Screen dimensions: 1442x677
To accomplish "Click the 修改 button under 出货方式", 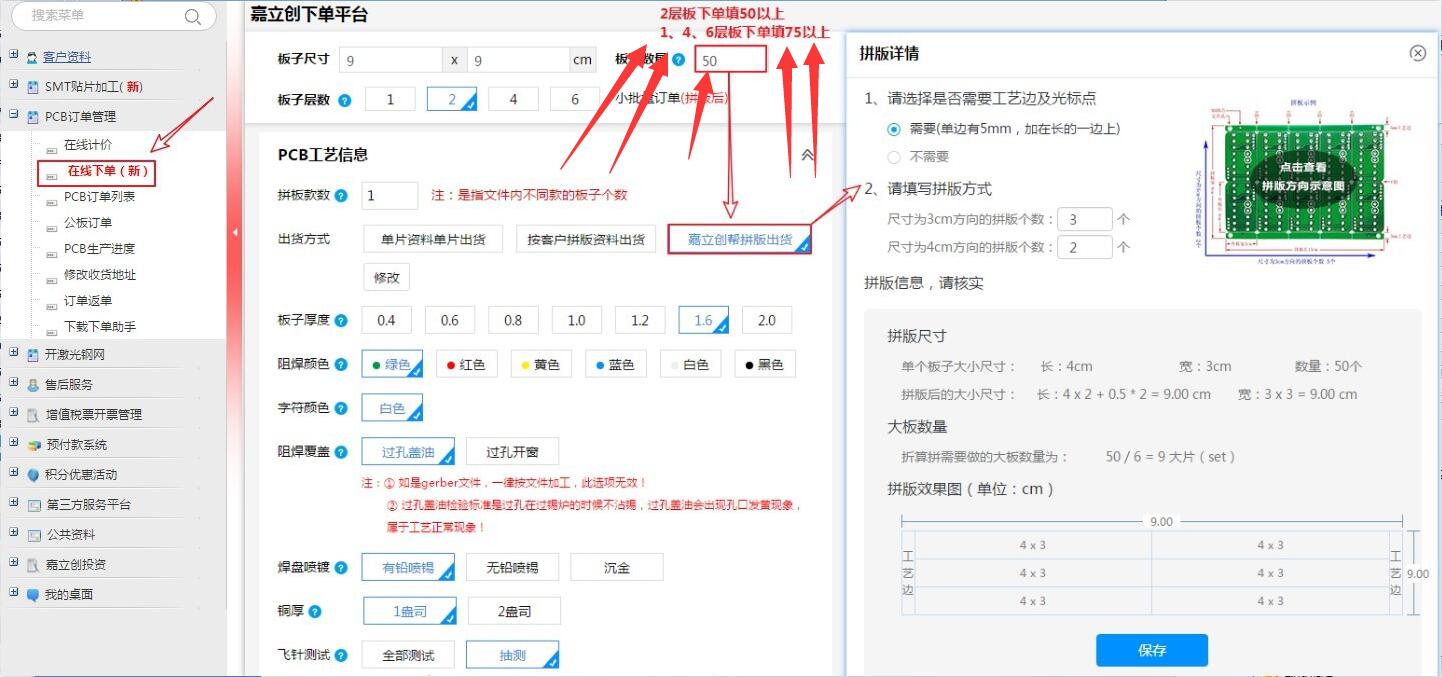I will pyautogui.click(x=387, y=278).
